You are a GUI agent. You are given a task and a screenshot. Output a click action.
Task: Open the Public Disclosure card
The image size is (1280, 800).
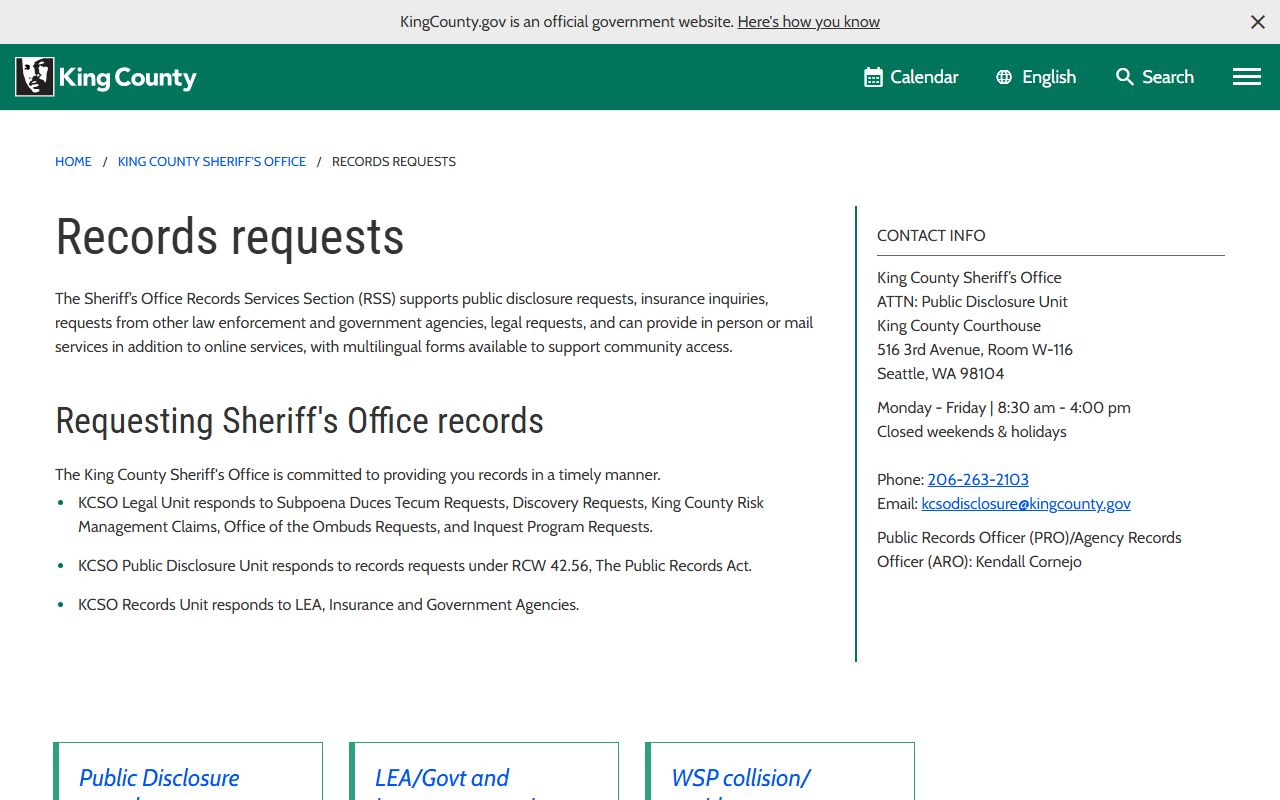click(x=188, y=771)
